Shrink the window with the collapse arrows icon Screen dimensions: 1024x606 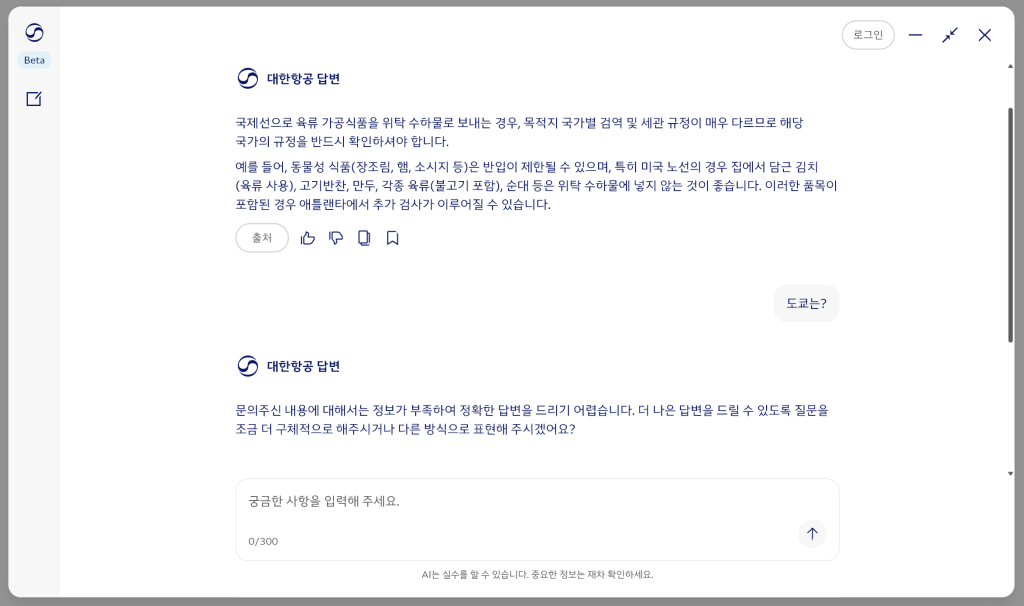pos(950,35)
